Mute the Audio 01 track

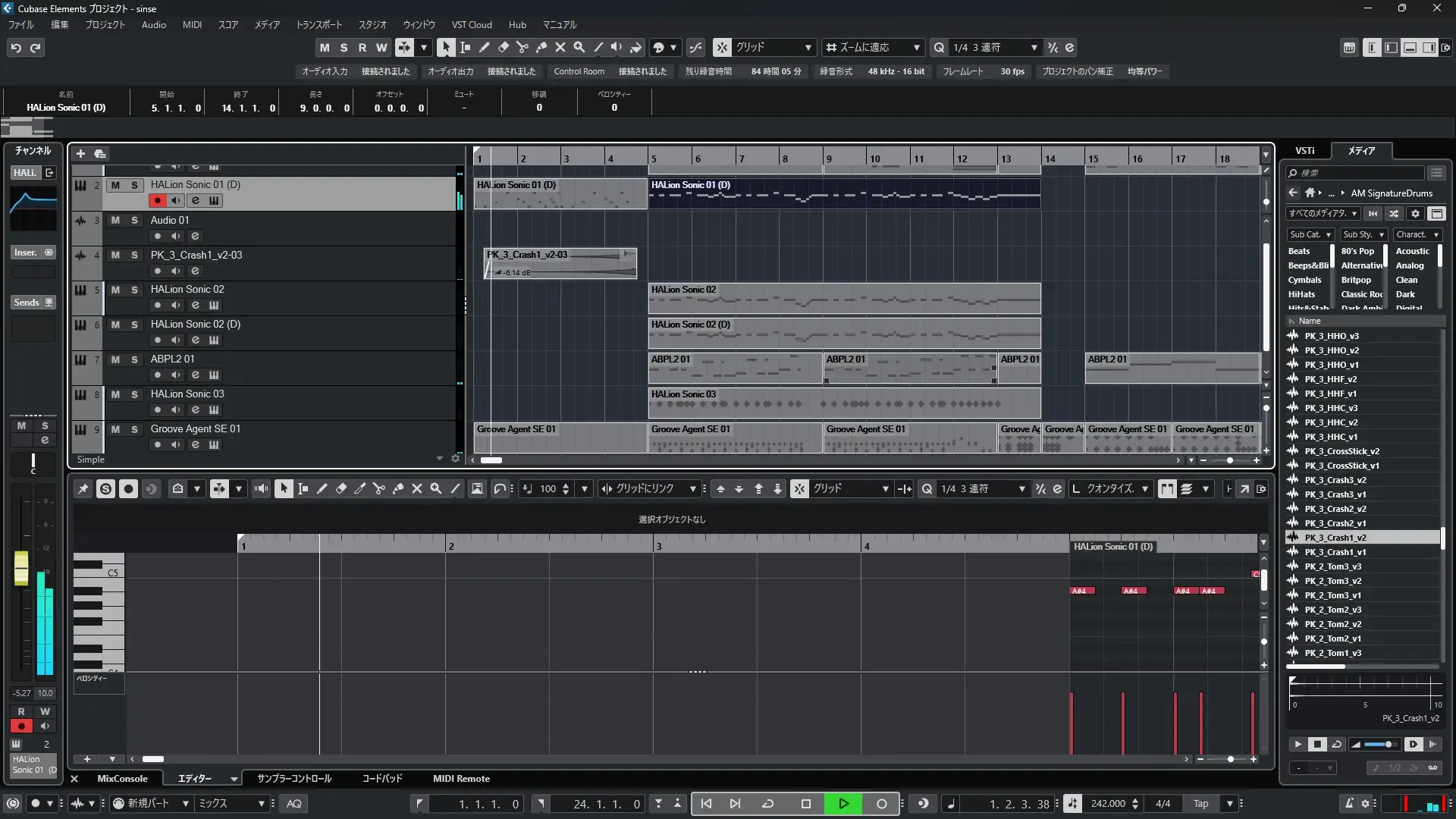pos(115,220)
